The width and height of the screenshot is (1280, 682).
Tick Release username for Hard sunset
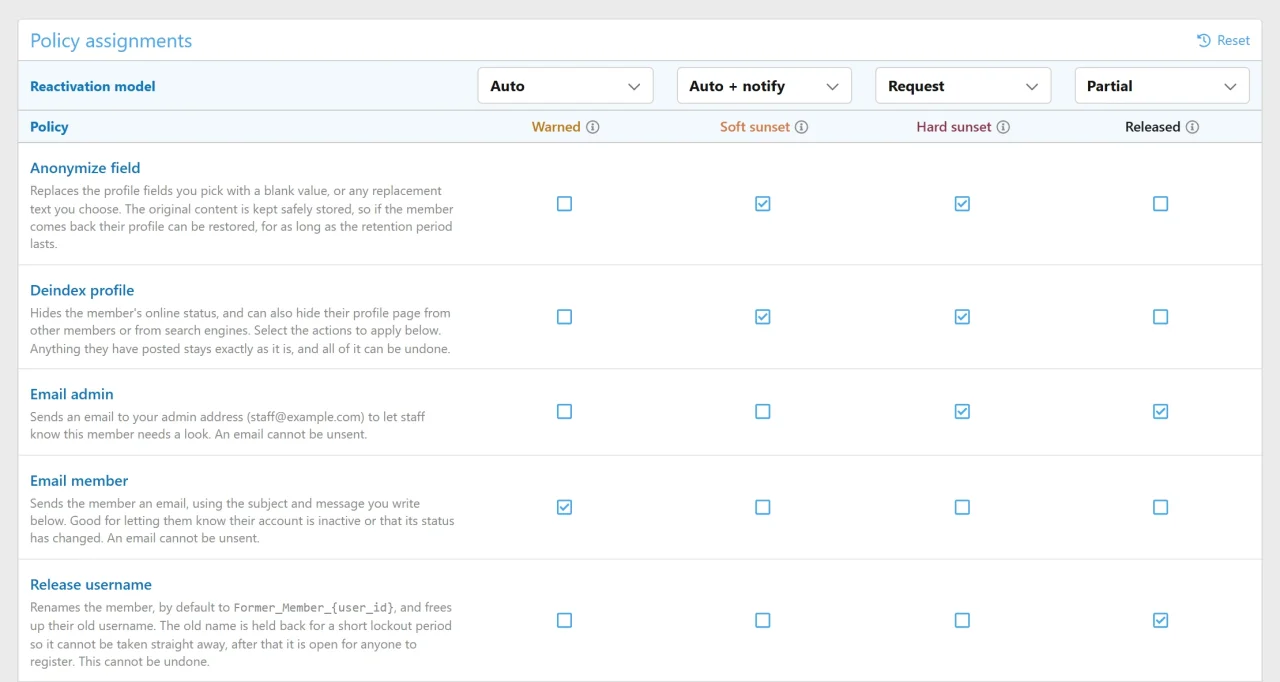pyautogui.click(x=962, y=621)
